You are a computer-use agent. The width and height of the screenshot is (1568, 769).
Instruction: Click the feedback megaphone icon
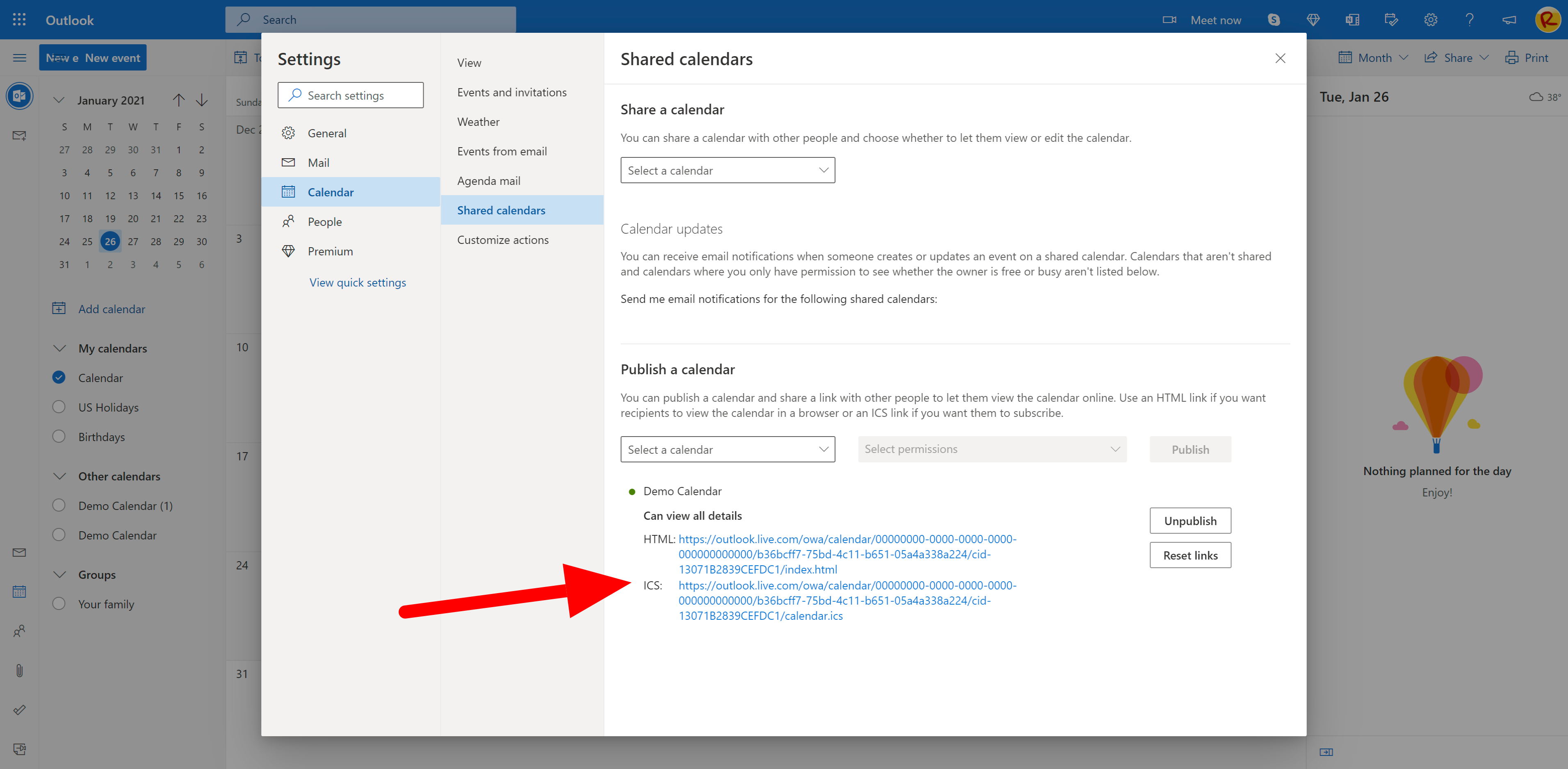click(1509, 19)
